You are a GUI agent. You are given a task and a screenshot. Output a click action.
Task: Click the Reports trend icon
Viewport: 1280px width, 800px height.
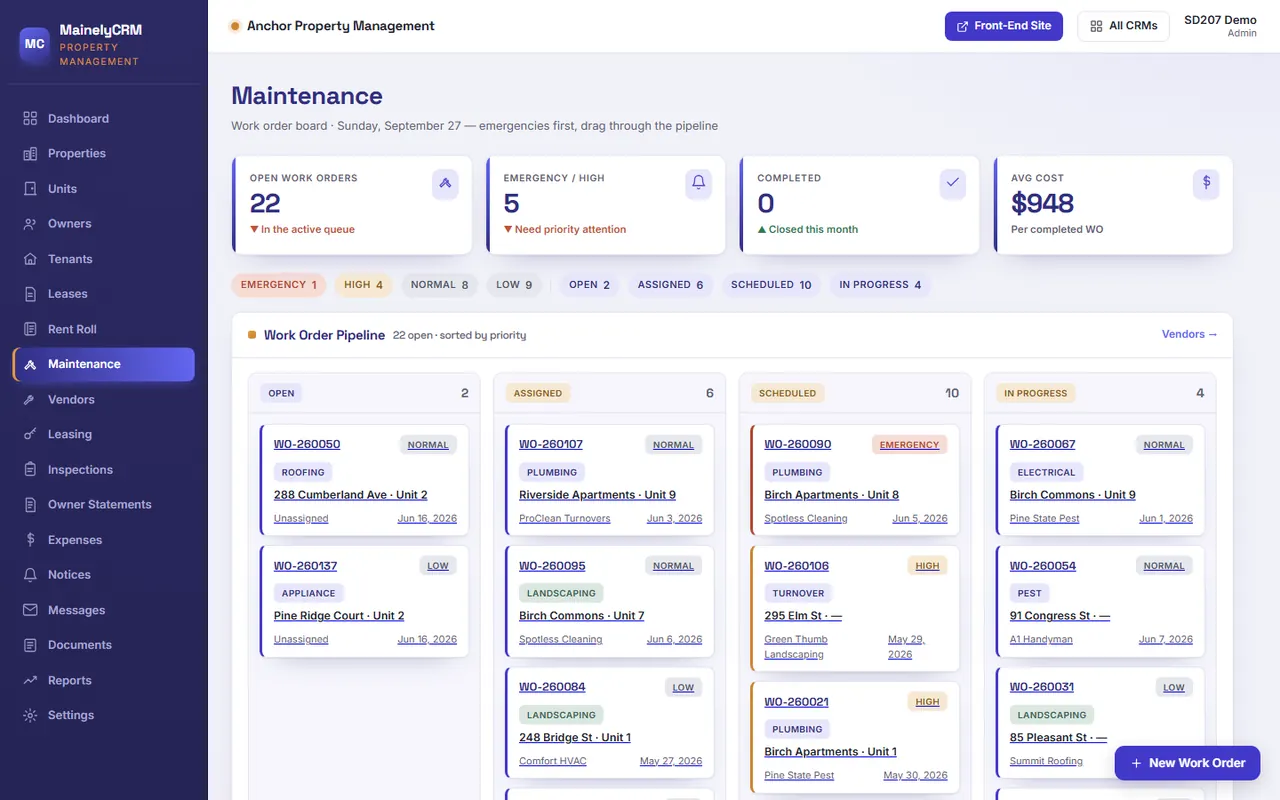pos(30,680)
